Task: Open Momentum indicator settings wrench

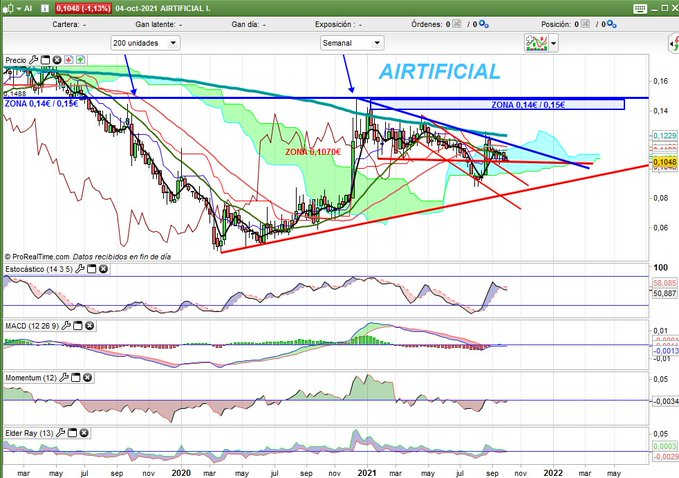Action: [64, 378]
